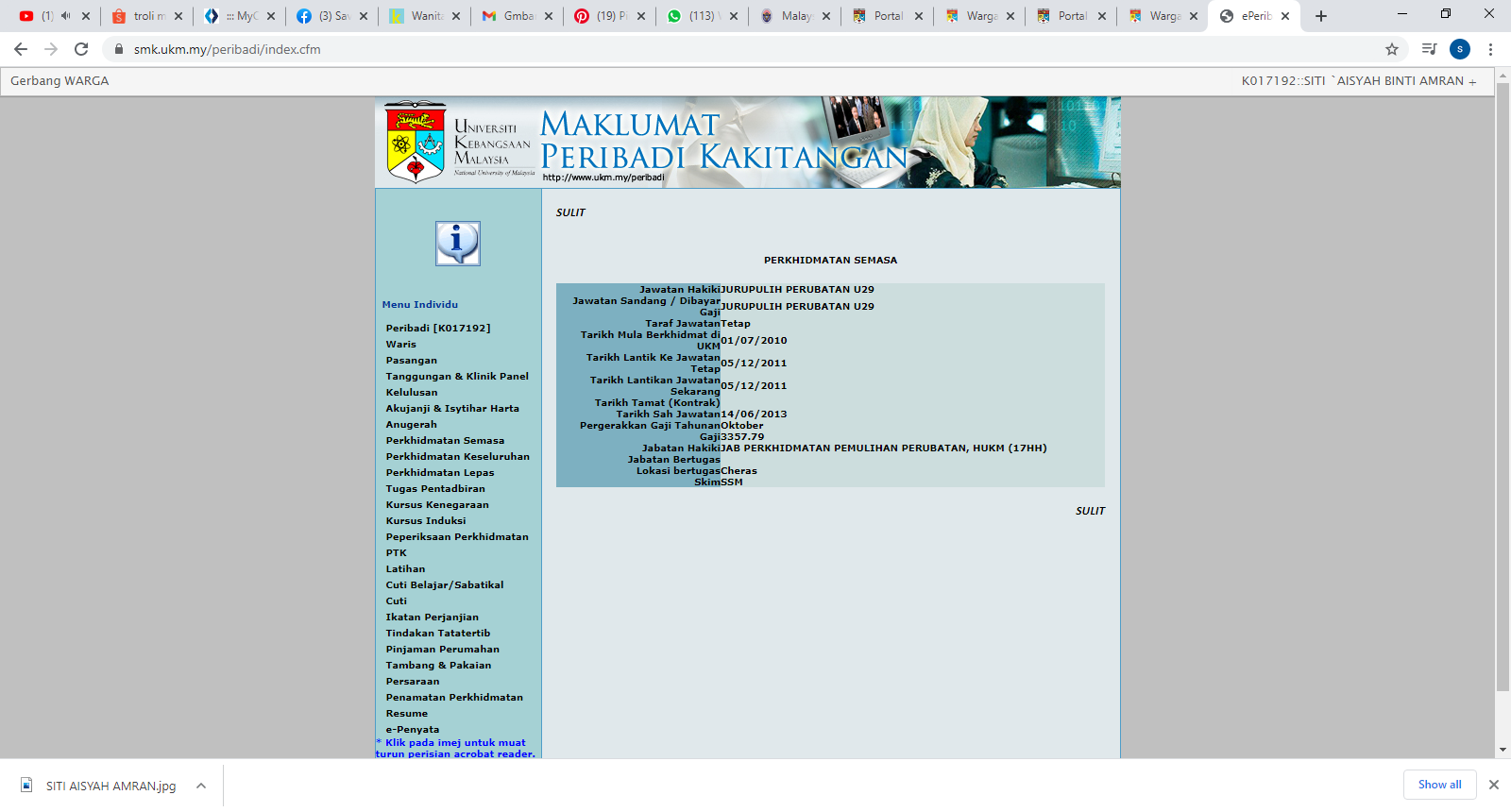Open Chrome three-dot menu

point(1490,49)
